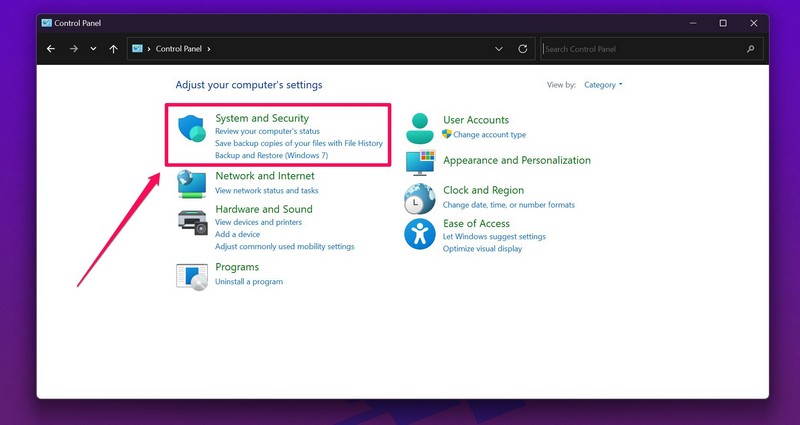Click the Appearance and Personalization monitor icon
The height and width of the screenshot is (425, 800).
tap(419, 162)
